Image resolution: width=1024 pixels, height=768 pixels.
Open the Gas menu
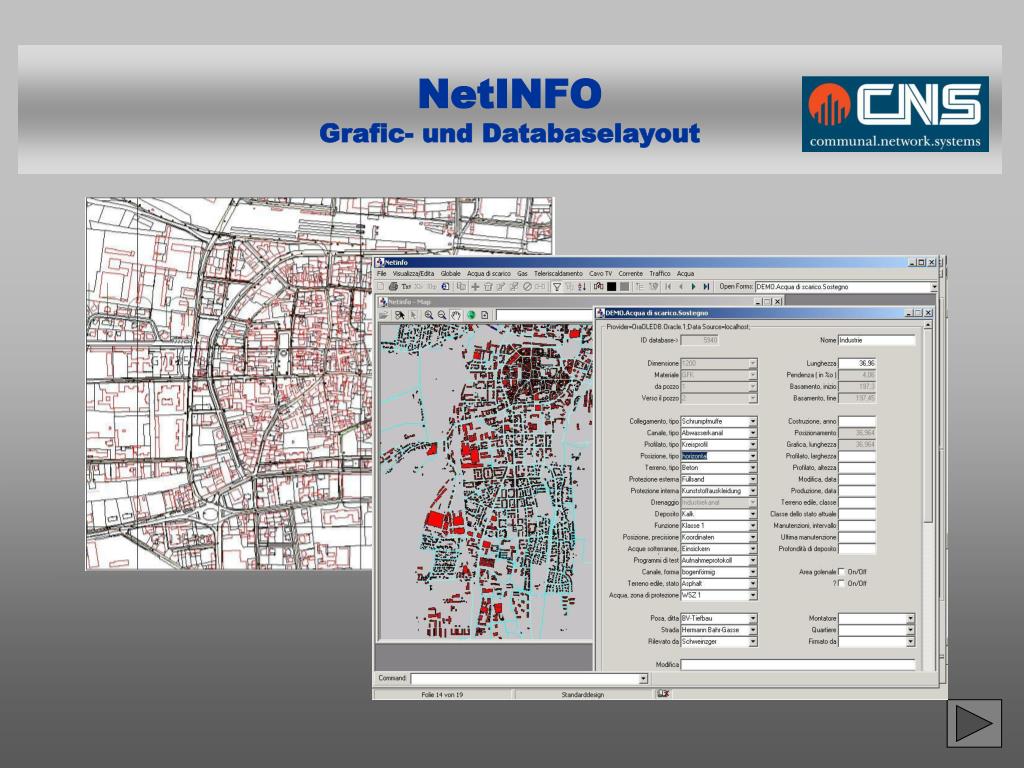click(x=522, y=274)
